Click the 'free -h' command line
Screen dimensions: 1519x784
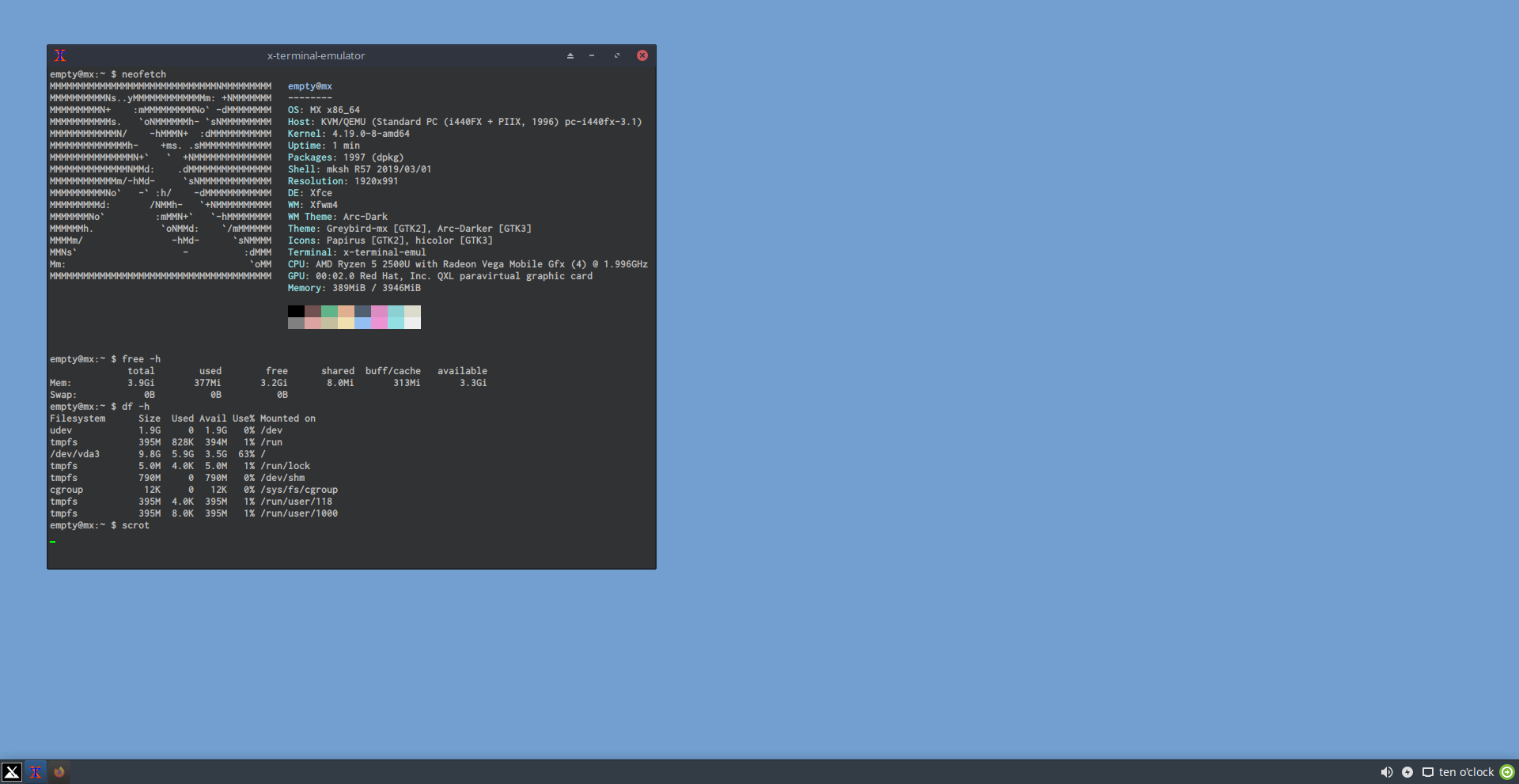coord(105,359)
